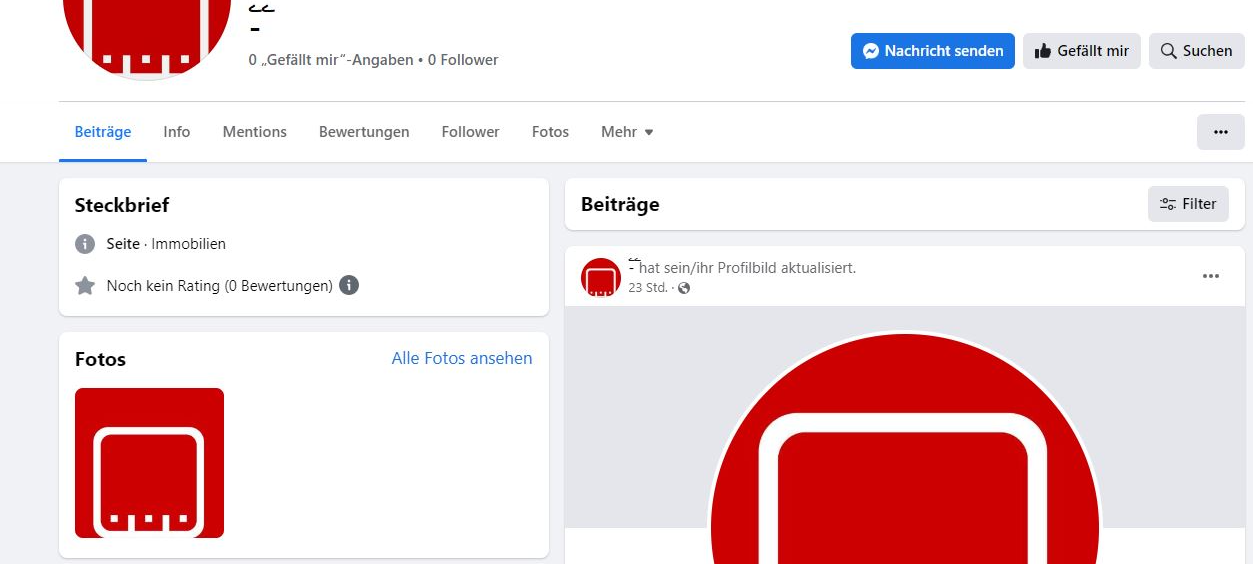The height and width of the screenshot is (564, 1253).
Task: Click the hat sein/ihr Profilbild aktualisiert text
Action: [747, 268]
